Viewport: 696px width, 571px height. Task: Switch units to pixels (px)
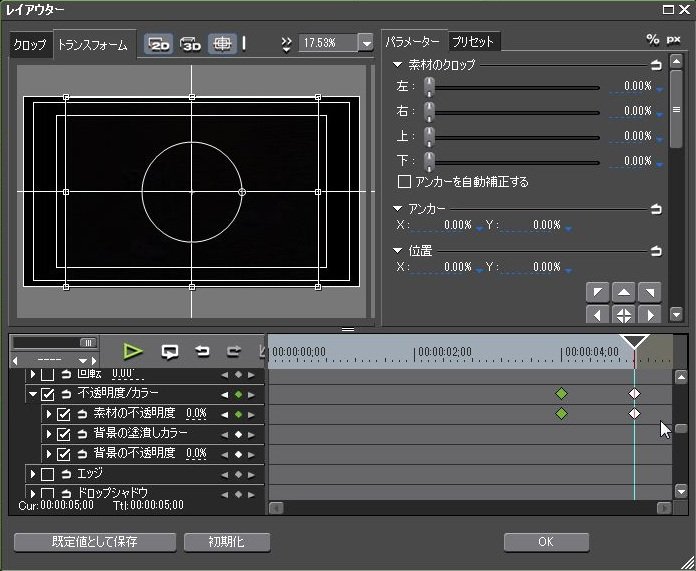[x=673, y=40]
